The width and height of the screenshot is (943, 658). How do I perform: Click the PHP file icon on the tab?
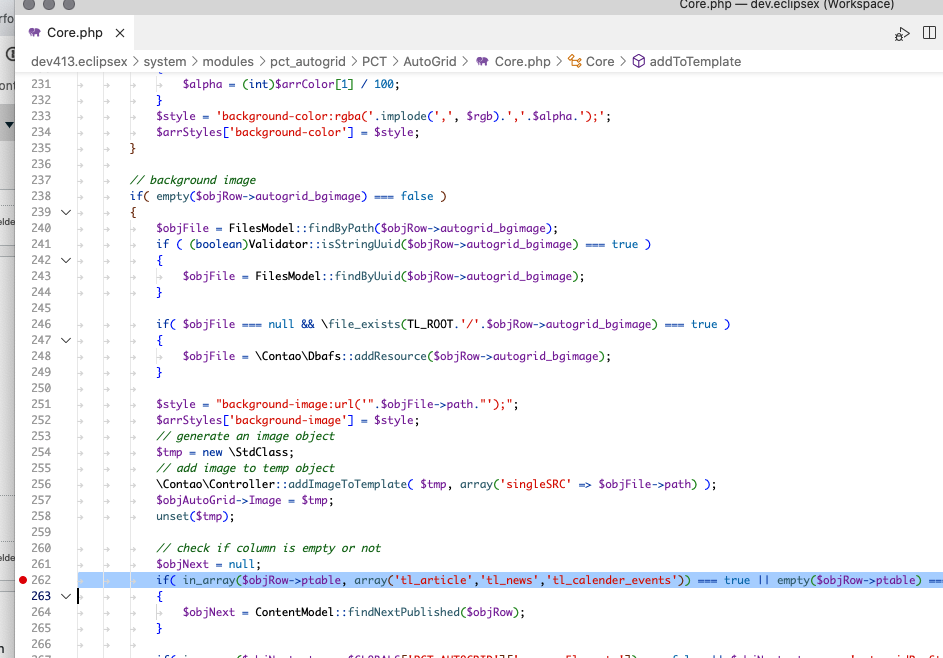[35, 33]
